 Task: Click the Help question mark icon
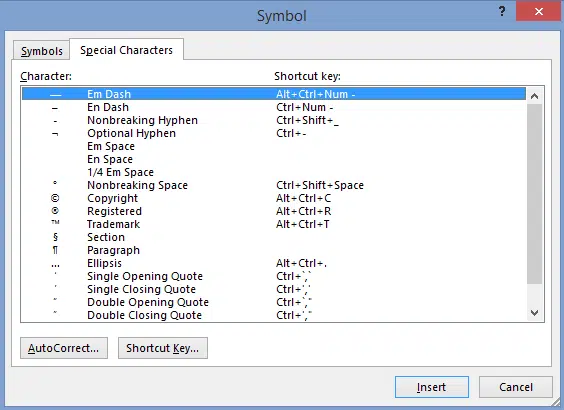502,12
